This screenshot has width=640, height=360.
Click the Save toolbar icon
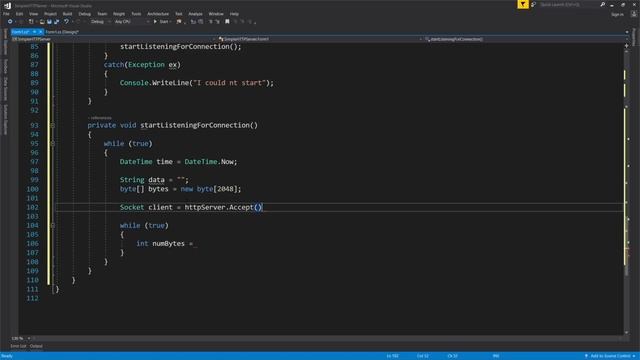tap(49, 22)
